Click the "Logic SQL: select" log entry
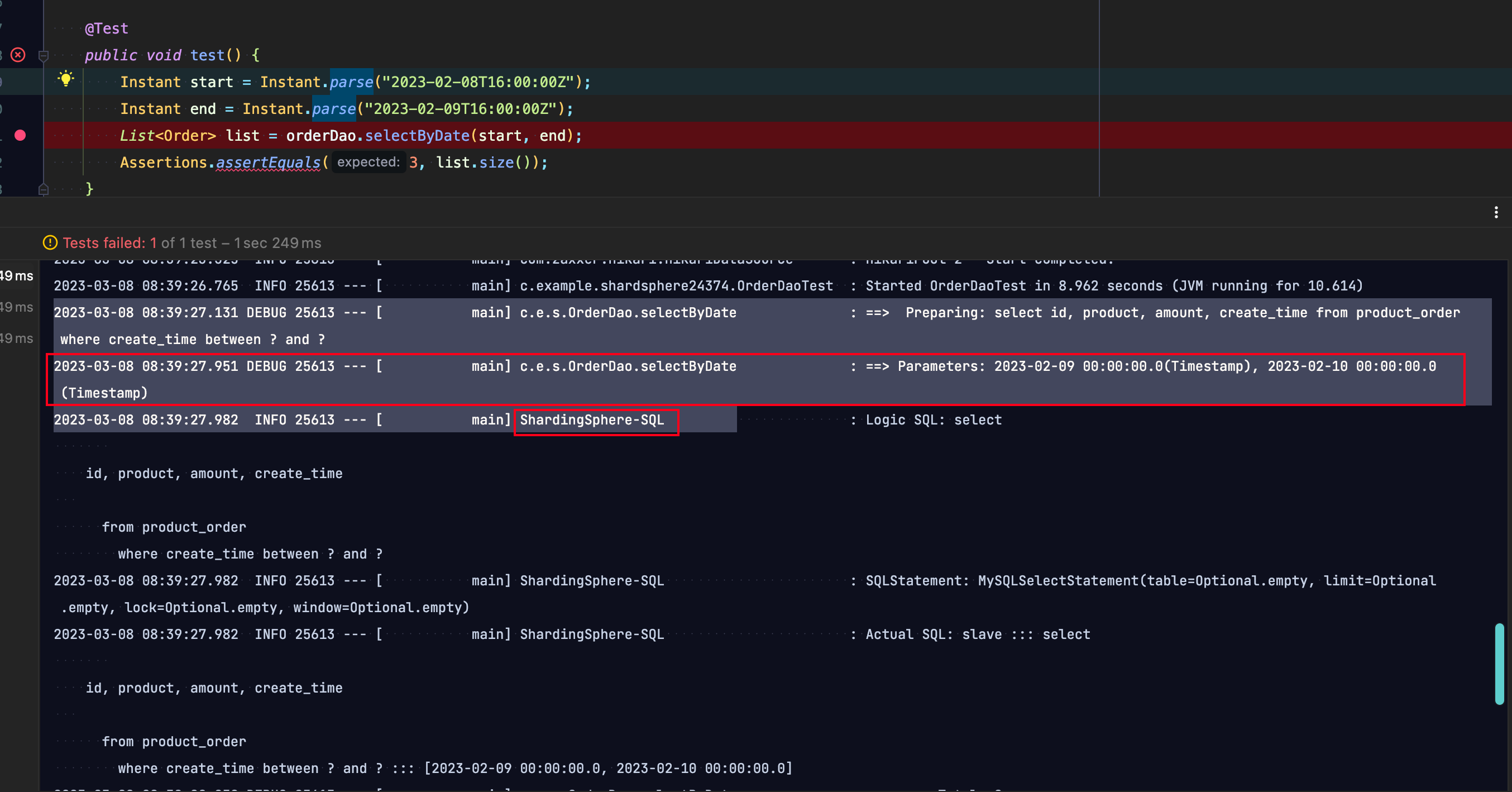The width and height of the screenshot is (1512, 792). [933, 419]
